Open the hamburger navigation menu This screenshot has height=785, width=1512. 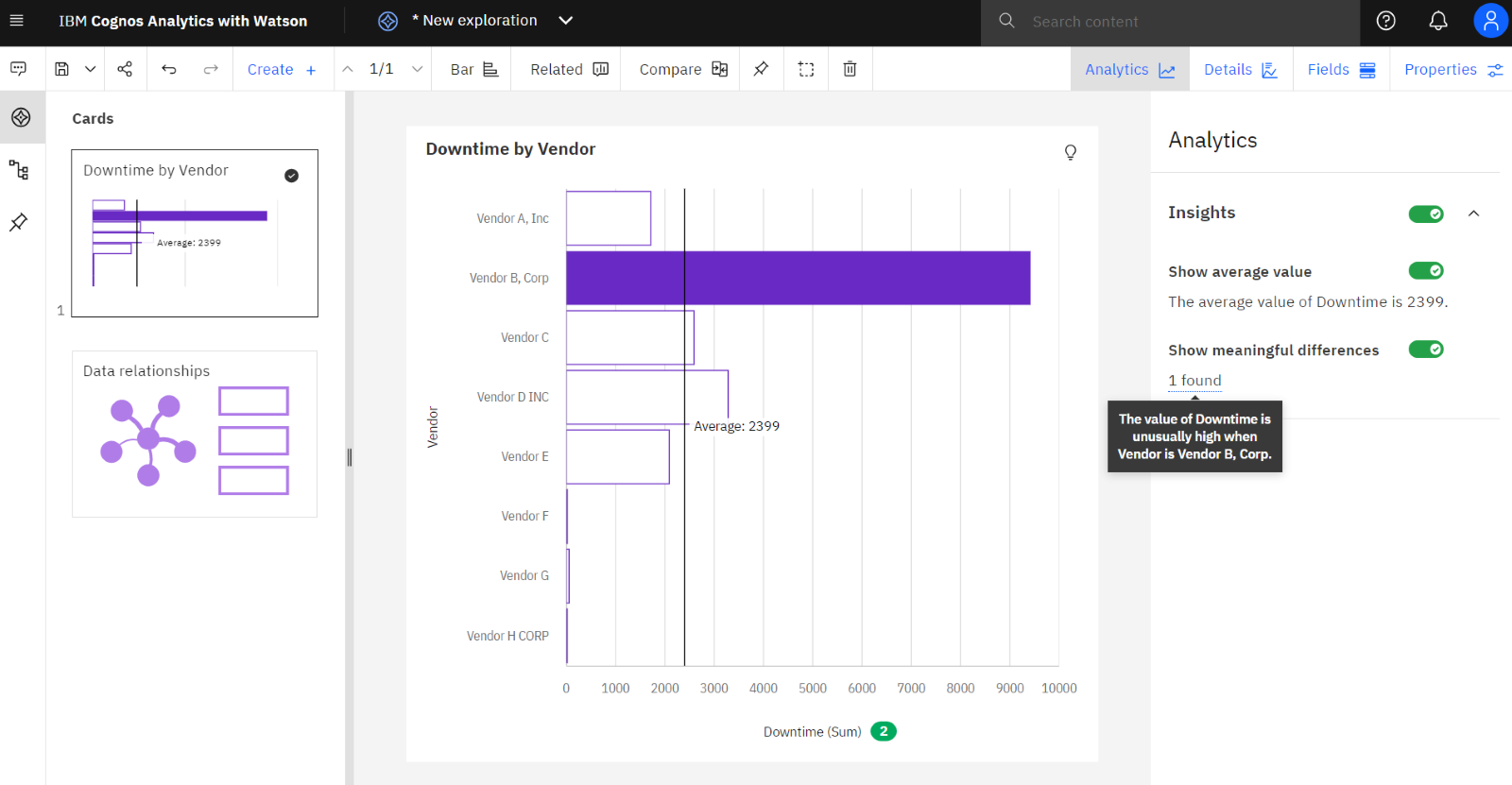pyautogui.click(x=17, y=21)
